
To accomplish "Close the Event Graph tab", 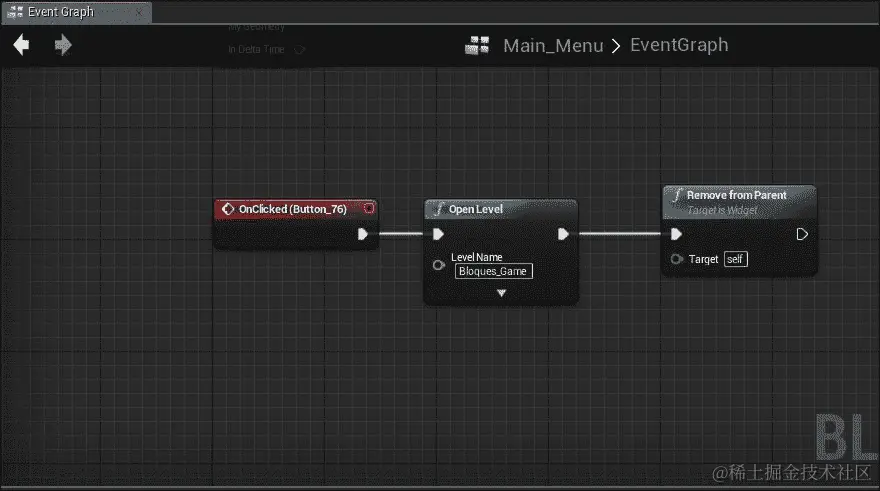I will tap(139, 12).
